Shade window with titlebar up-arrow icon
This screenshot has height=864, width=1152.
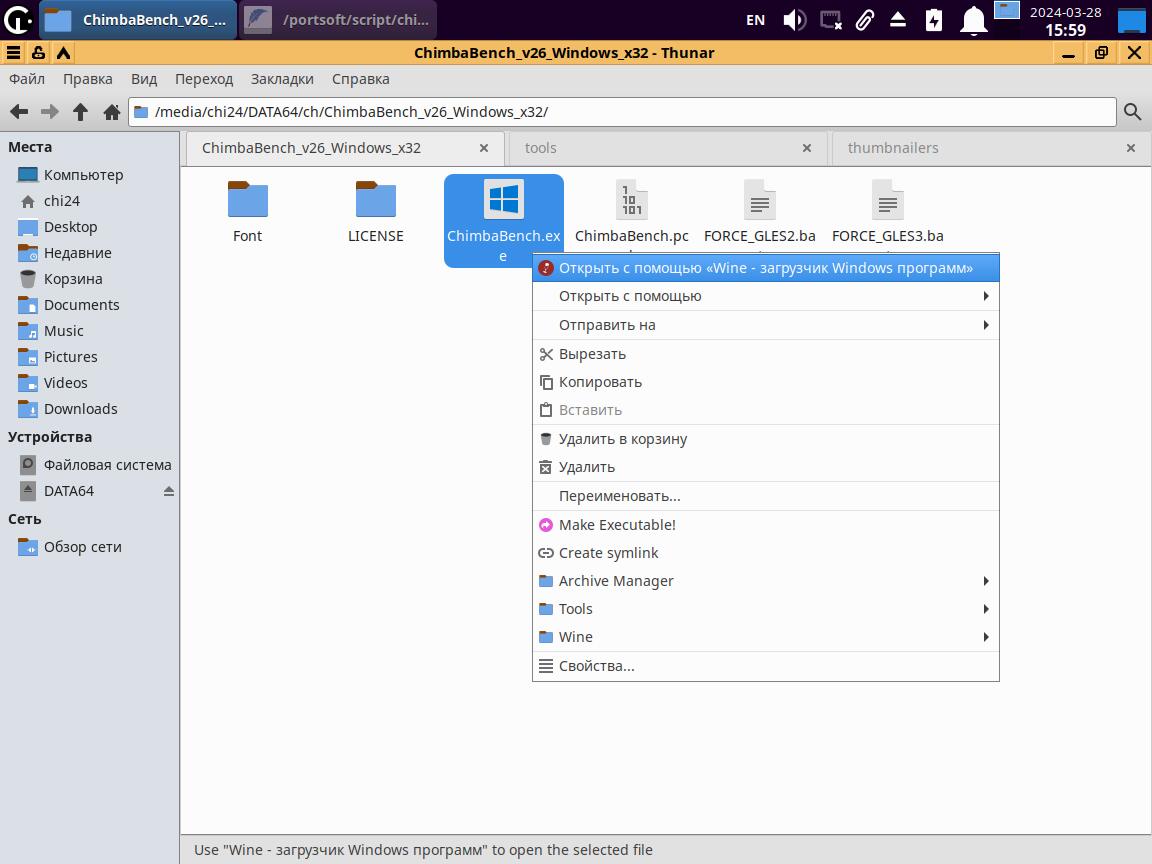63,53
